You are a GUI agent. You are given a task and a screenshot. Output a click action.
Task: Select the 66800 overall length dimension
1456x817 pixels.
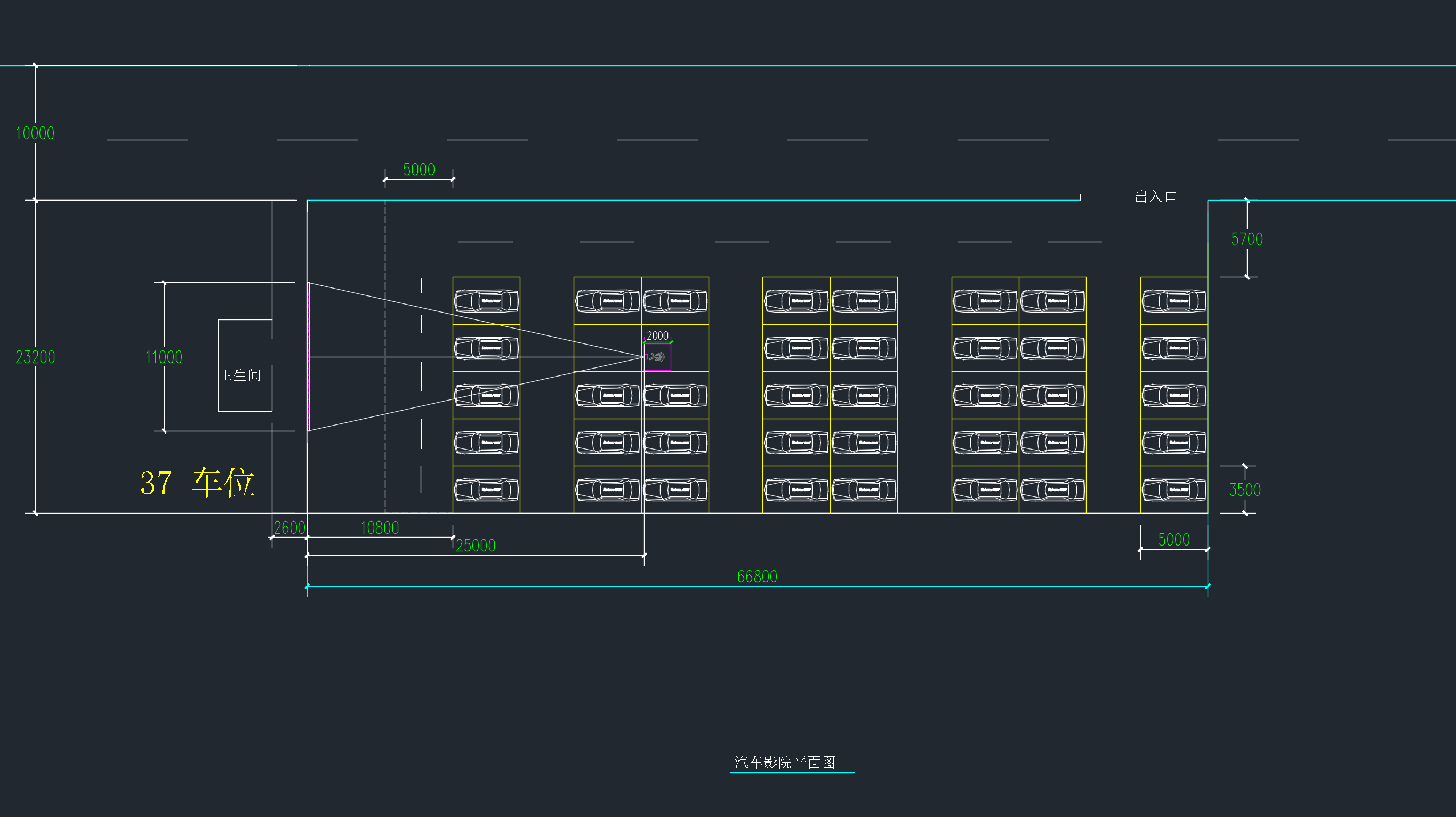(758, 576)
